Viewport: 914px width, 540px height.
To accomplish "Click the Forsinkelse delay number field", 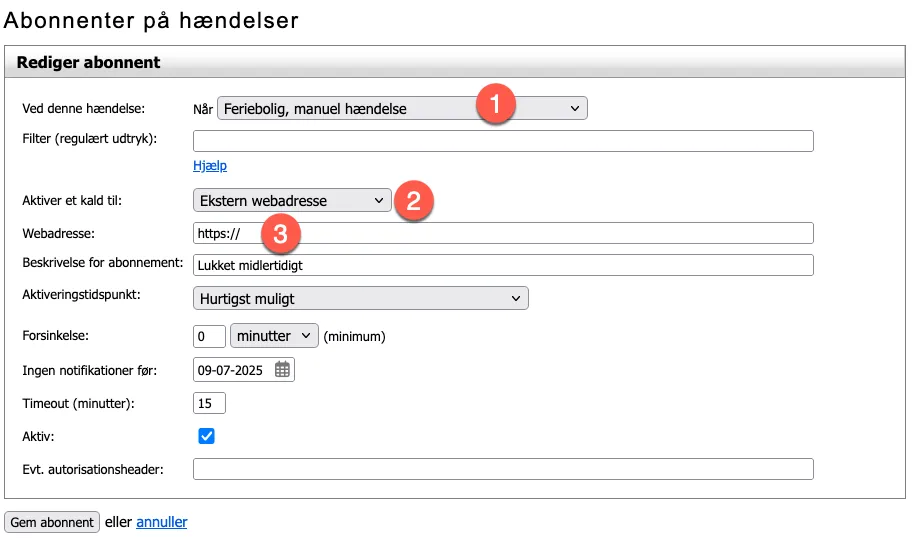I will click(x=209, y=336).
